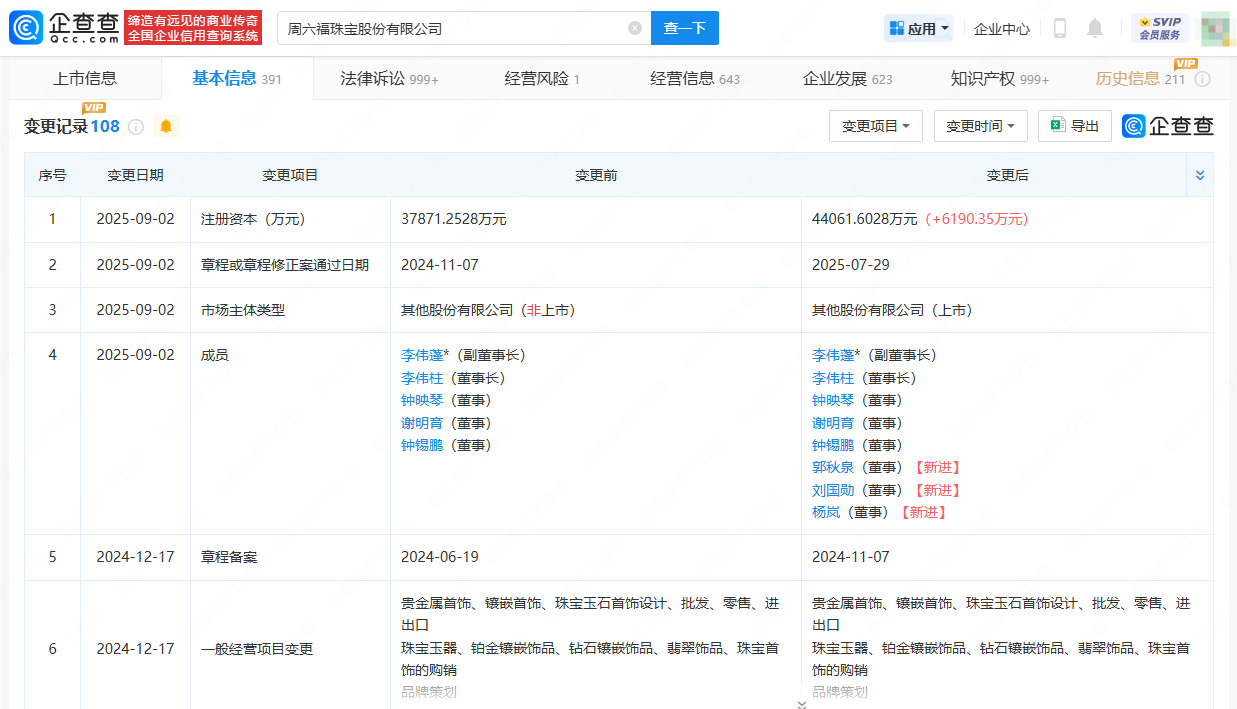Toggle the orange change-alert bell
This screenshot has width=1237, height=709.
[x=165, y=127]
